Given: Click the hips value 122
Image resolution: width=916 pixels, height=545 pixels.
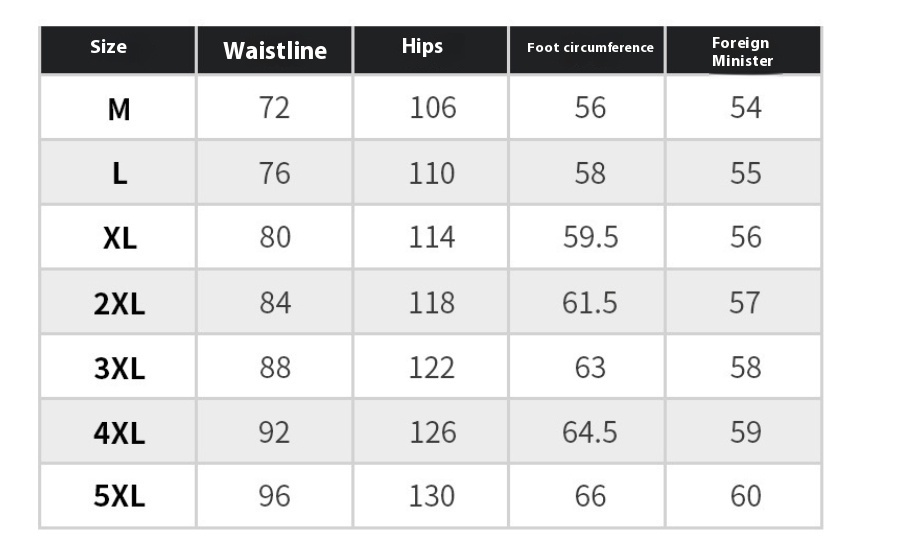Looking at the screenshot, I should tap(432, 368).
